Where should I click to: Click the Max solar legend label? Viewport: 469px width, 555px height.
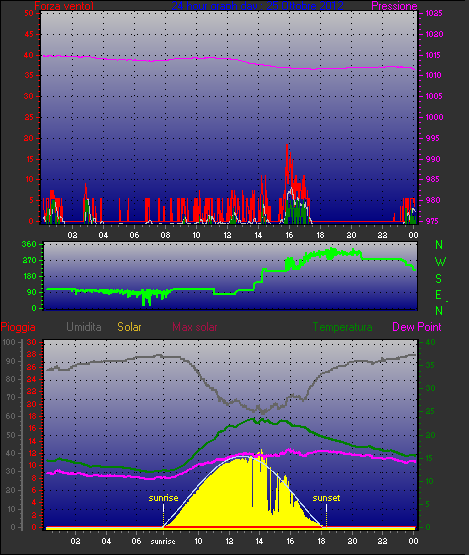point(195,327)
